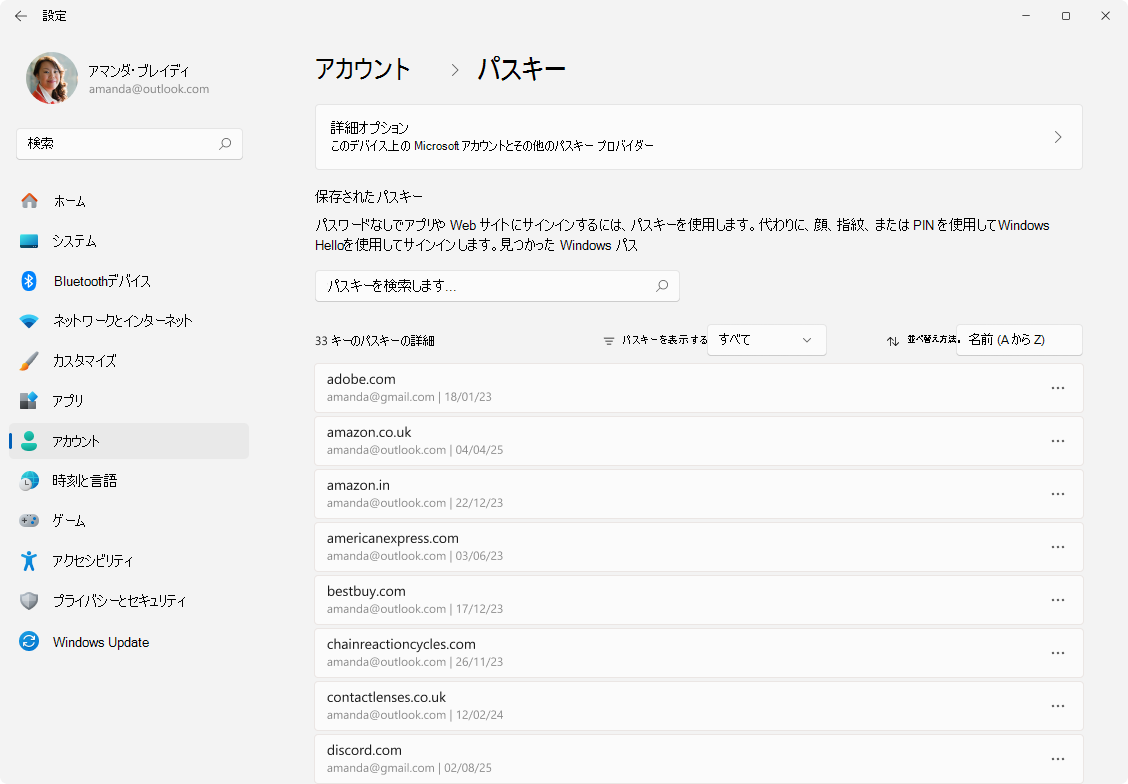Click the Home (ホーム) house icon
Screen dimensions: 1128x784
click(29, 201)
